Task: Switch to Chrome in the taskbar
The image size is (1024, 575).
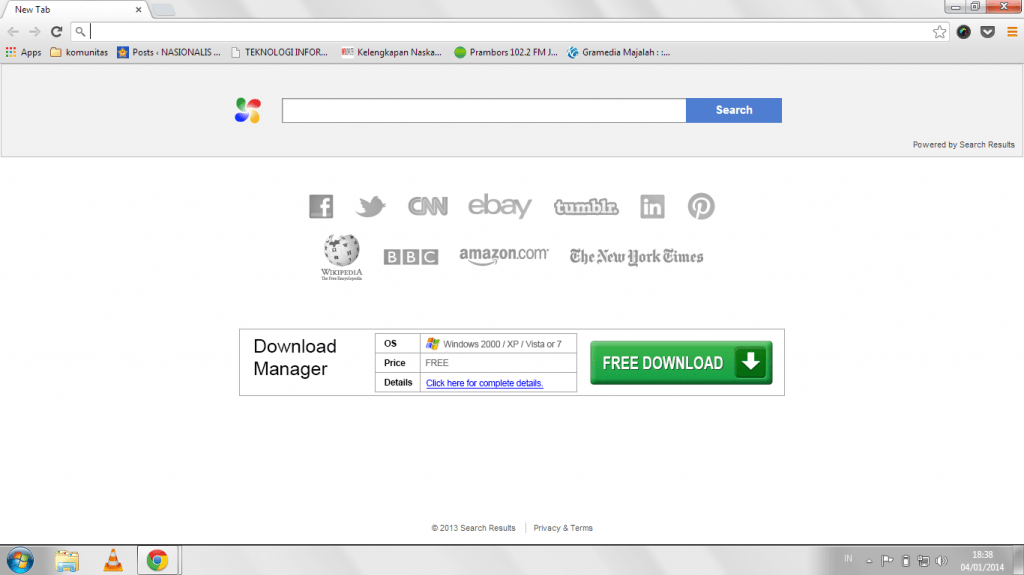Action: (x=157, y=561)
